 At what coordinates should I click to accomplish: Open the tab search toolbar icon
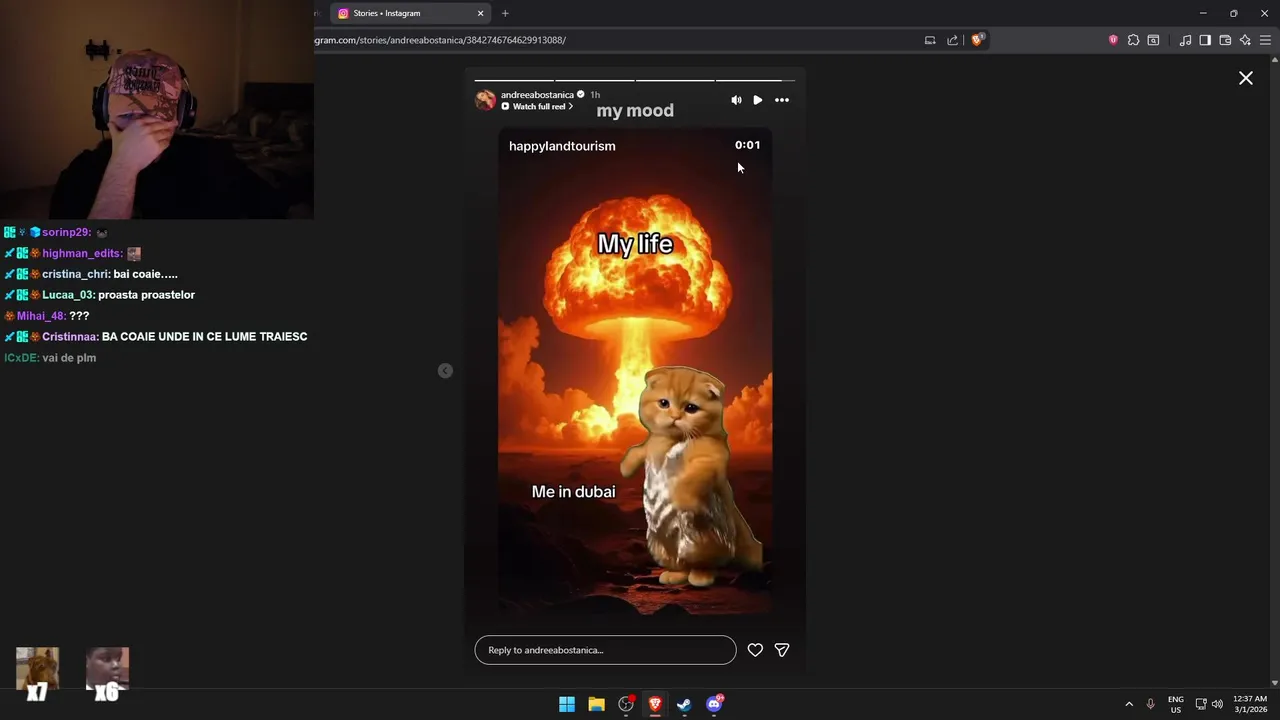pos(1153,40)
